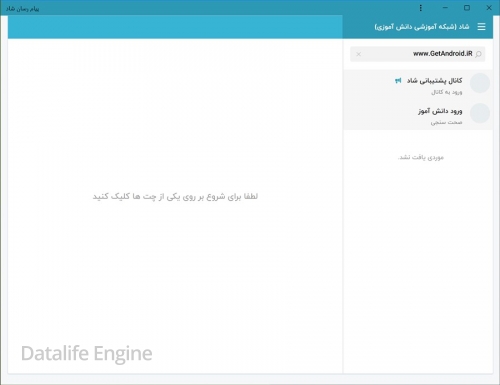Click the لطفا برای شروع prompt text
Screen dimensions: 500x385
[175, 196]
